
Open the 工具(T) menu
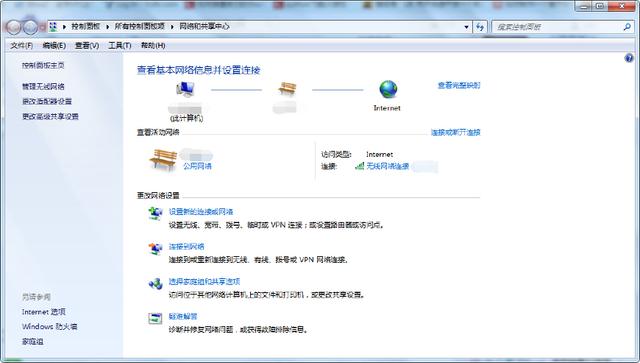120,45
